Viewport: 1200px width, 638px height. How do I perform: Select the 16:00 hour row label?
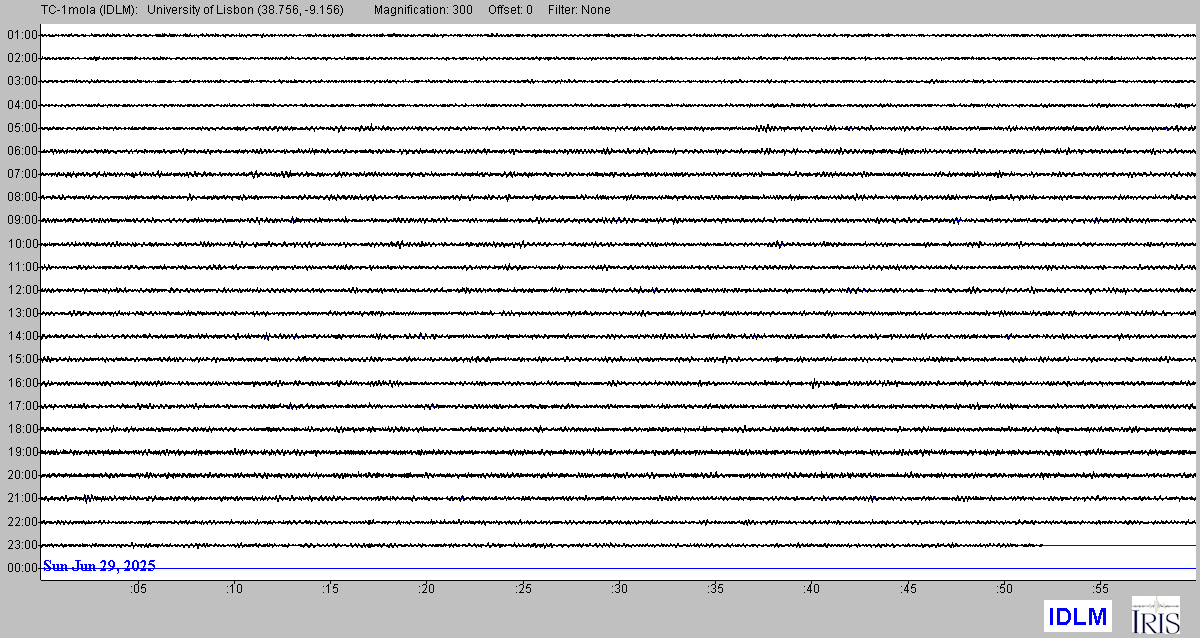(x=22, y=383)
